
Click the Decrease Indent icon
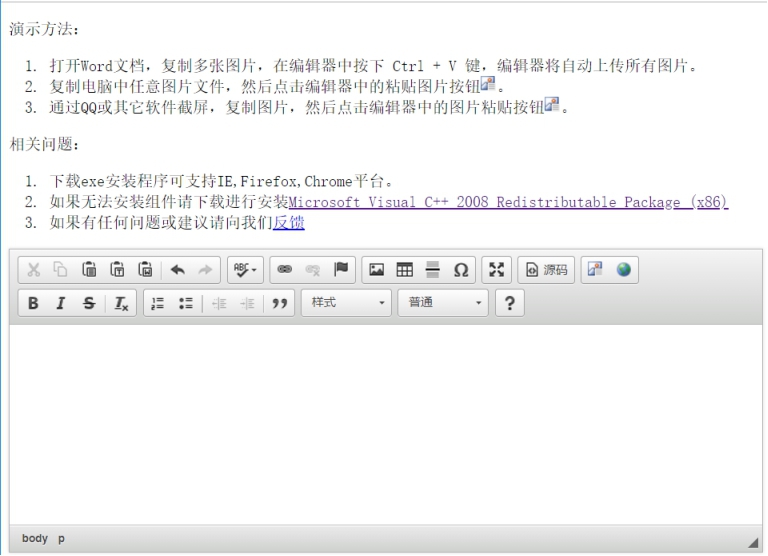219,303
